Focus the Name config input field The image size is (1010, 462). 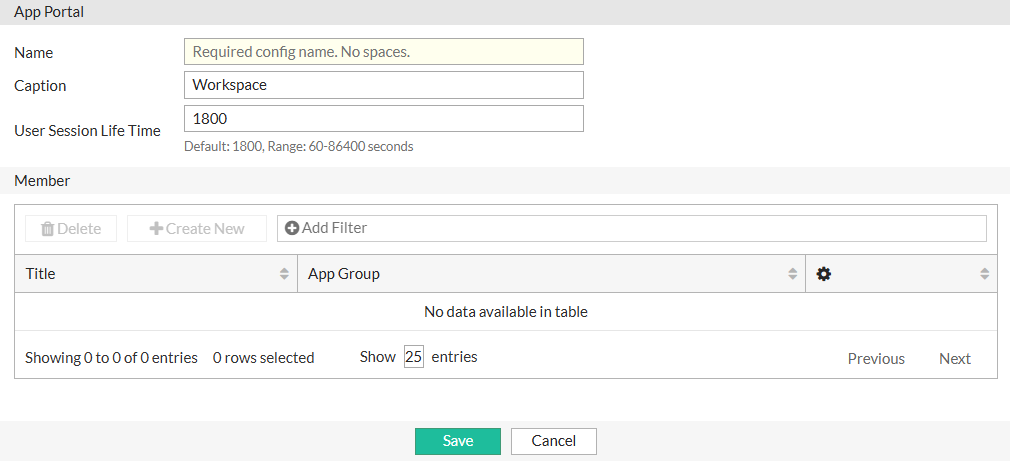point(383,52)
